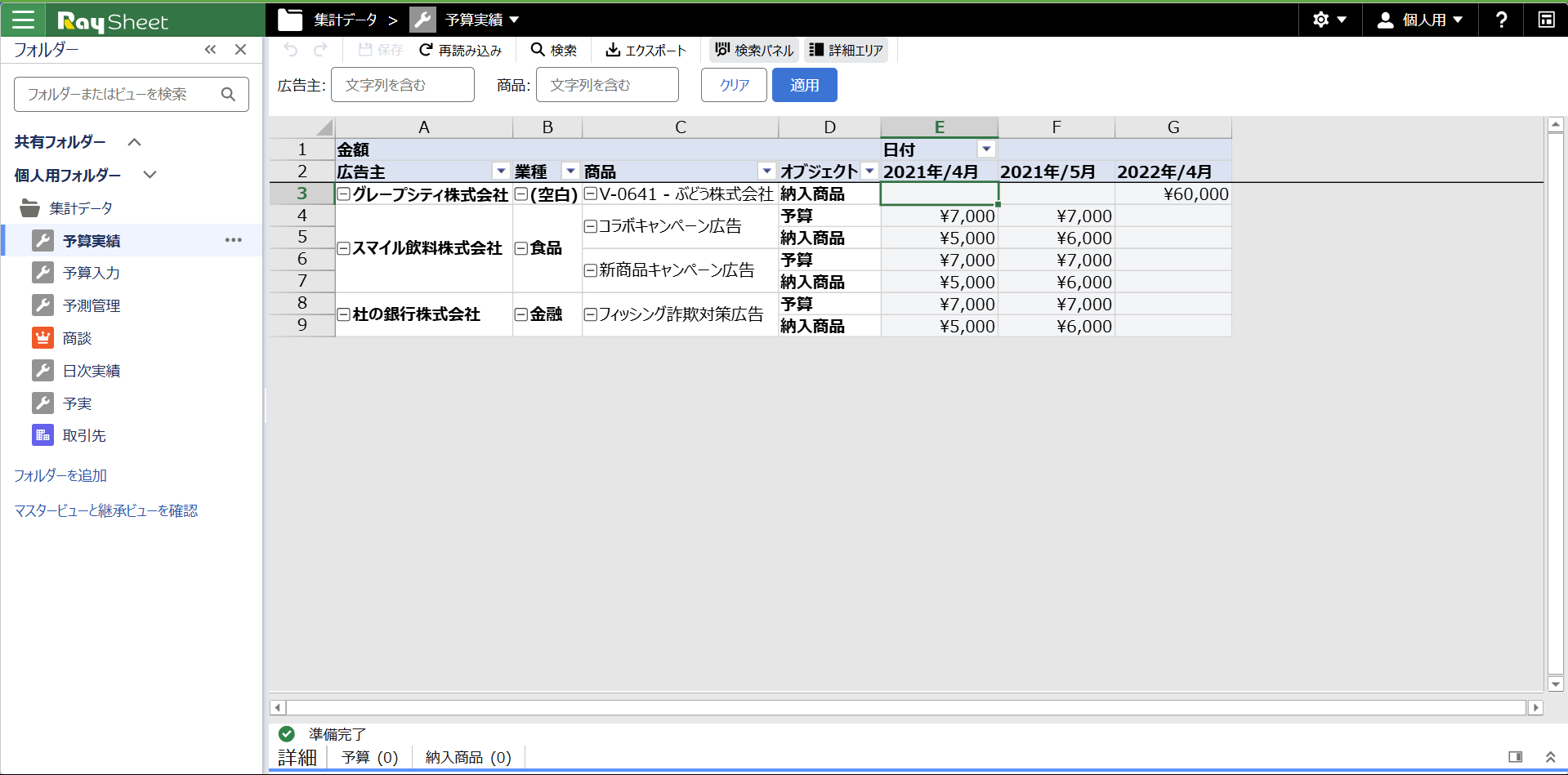Viewport: 1568px width, 775px height.
Task: Open the 予測管理 view
Action: (x=92, y=305)
